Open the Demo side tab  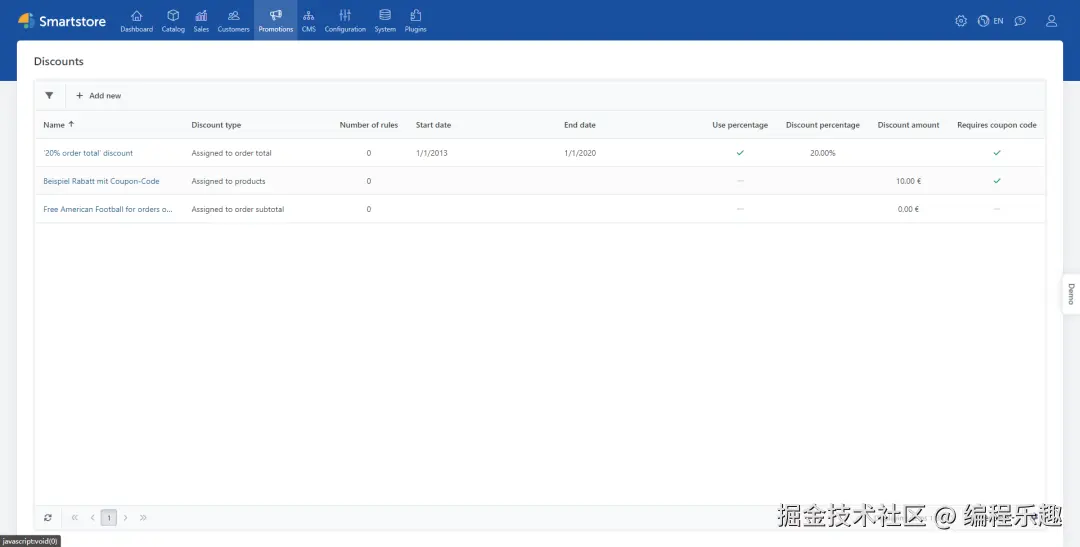[1071, 293]
